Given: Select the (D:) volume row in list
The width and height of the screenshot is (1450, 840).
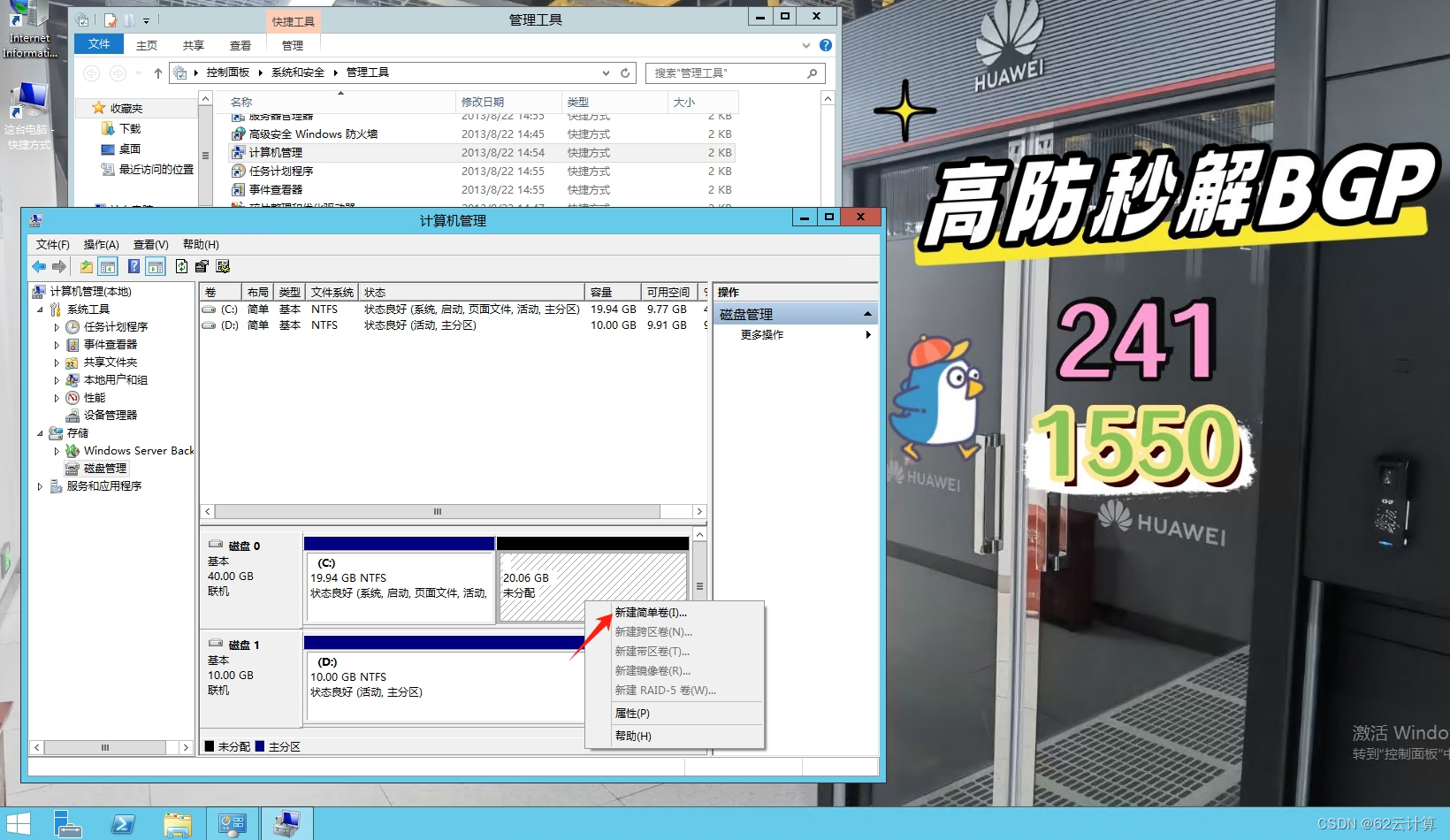Looking at the screenshot, I should (x=454, y=325).
